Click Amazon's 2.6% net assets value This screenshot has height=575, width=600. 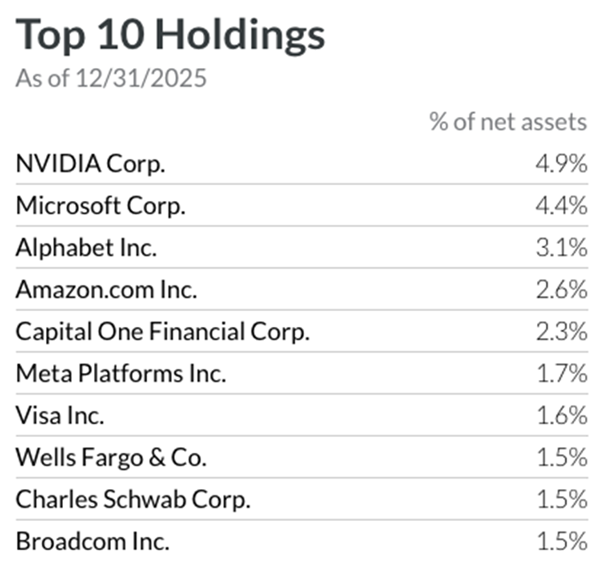[x=559, y=291]
